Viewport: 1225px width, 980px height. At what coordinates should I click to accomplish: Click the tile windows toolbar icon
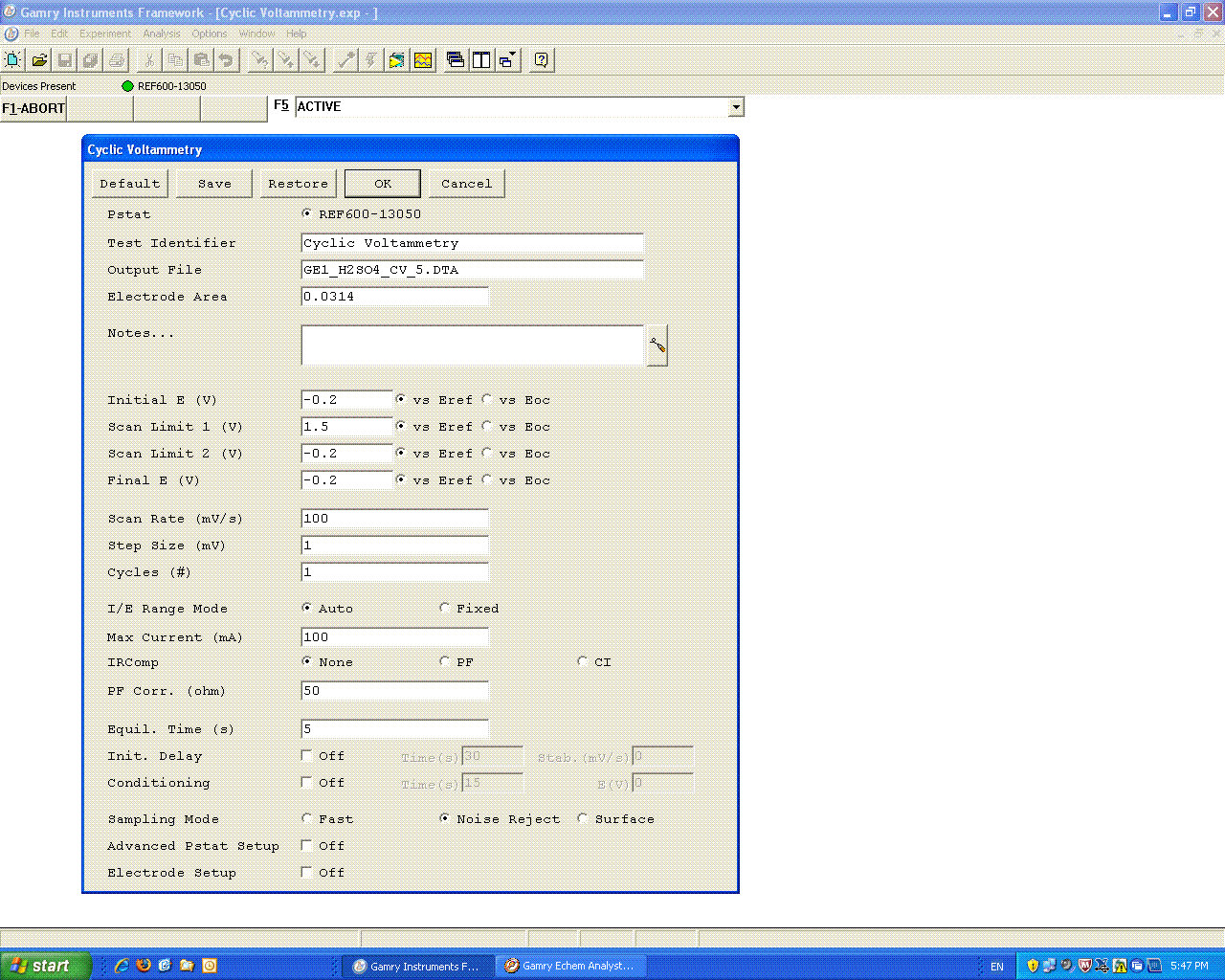pyautogui.click(x=481, y=60)
